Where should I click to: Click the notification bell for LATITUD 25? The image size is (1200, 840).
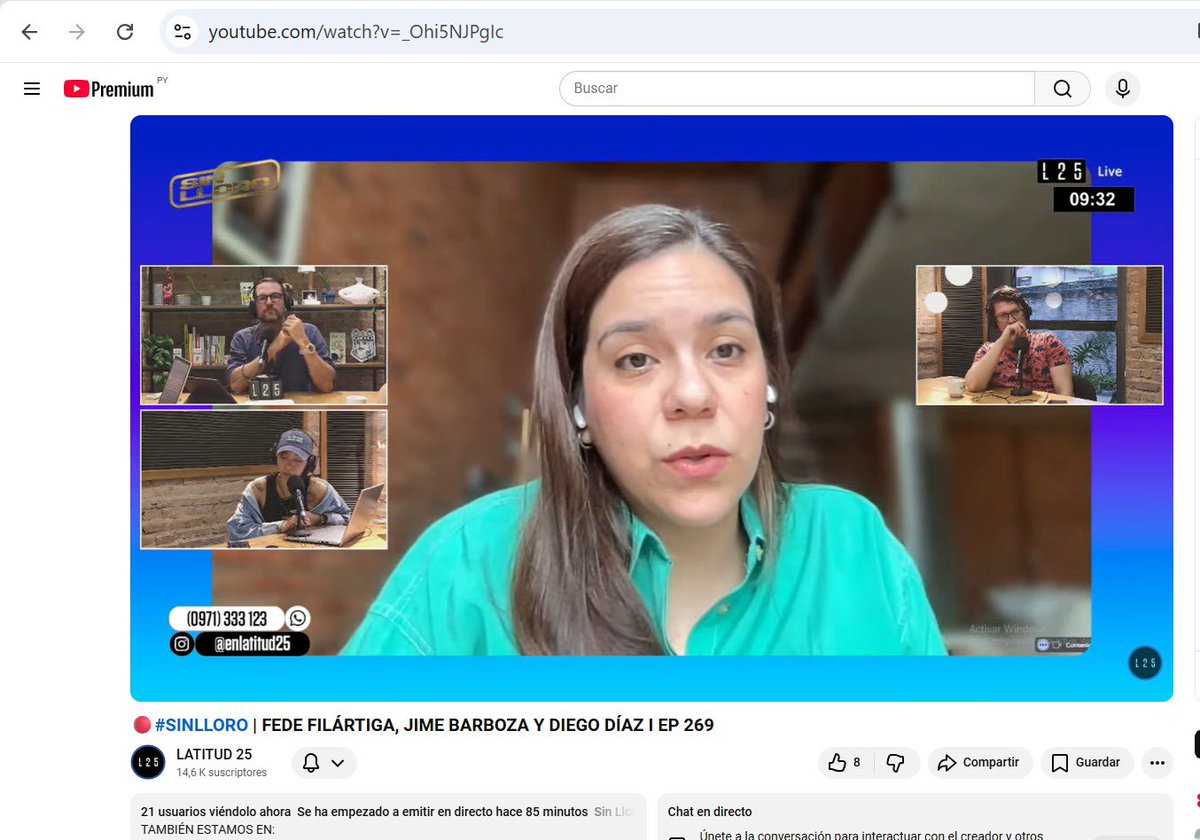point(309,762)
